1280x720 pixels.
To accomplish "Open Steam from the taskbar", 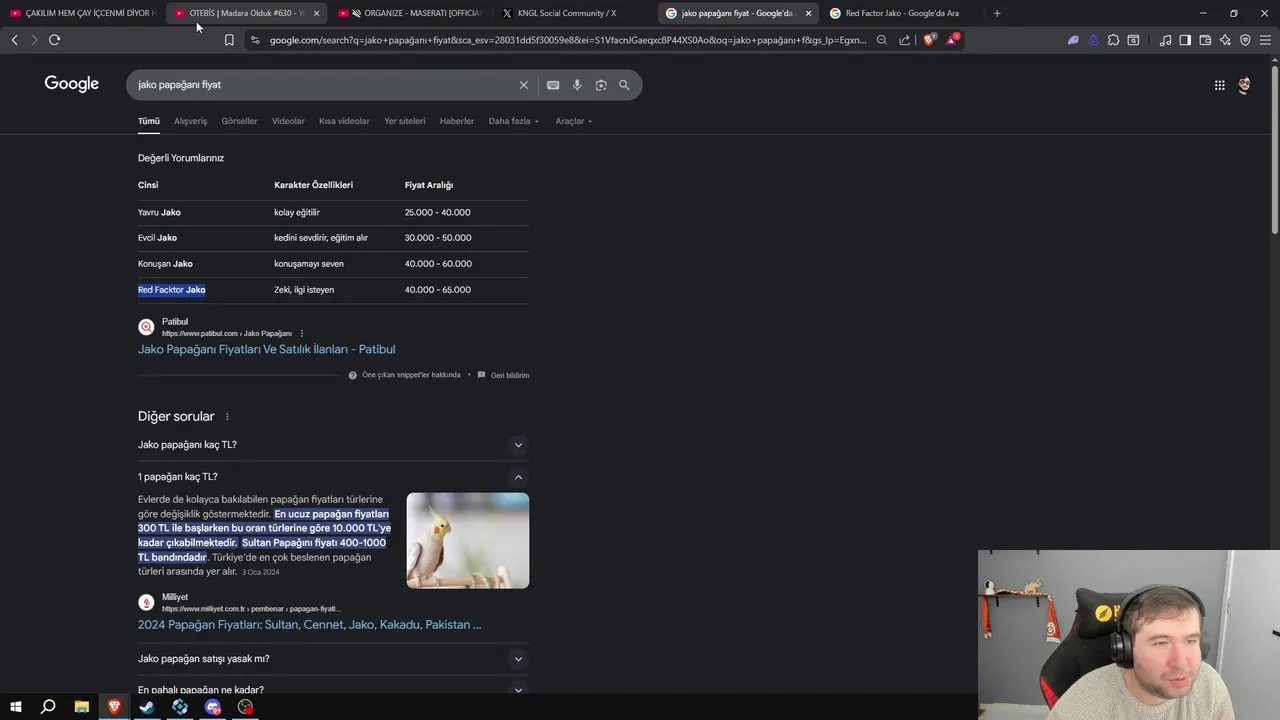I will (x=147, y=707).
